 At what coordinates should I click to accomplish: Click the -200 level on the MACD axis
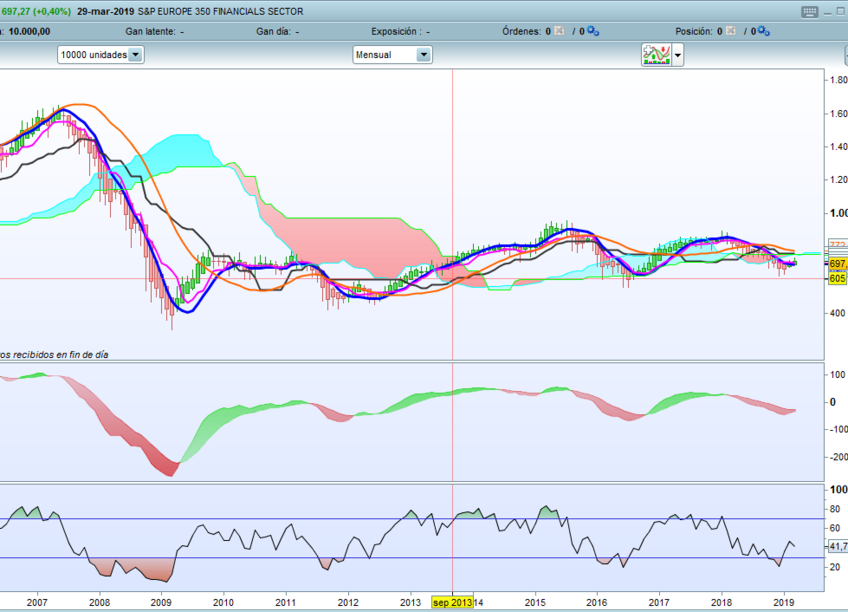[x=838, y=457]
